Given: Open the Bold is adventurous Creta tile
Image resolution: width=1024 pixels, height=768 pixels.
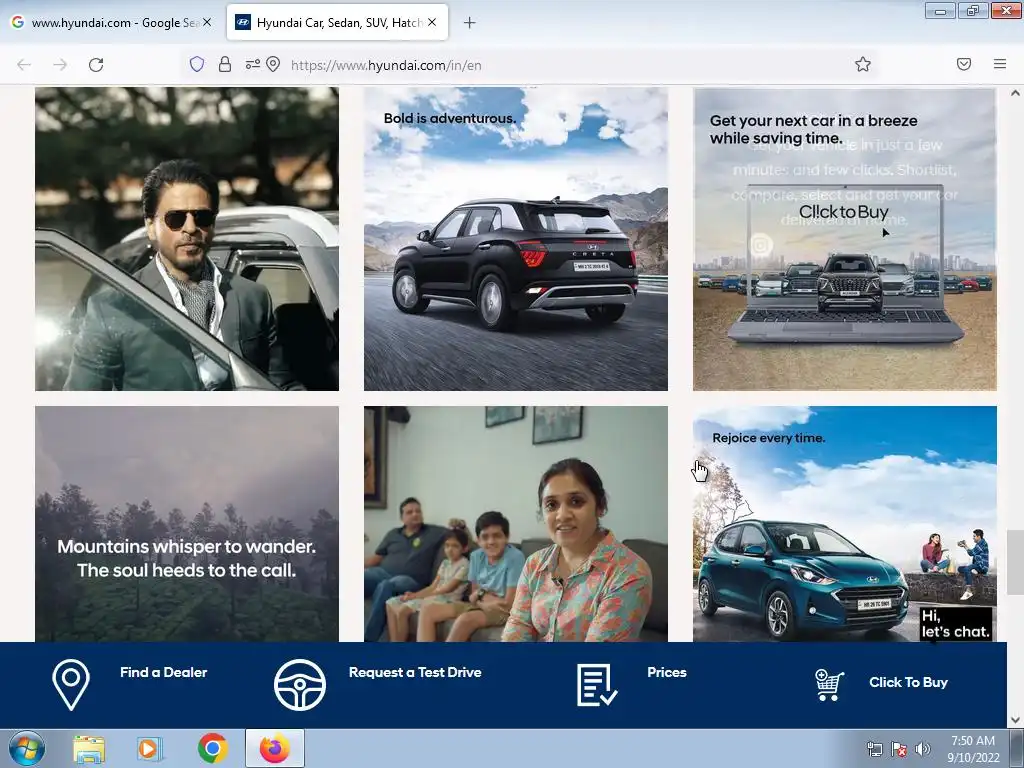Looking at the screenshot, I should click(515, 239).
